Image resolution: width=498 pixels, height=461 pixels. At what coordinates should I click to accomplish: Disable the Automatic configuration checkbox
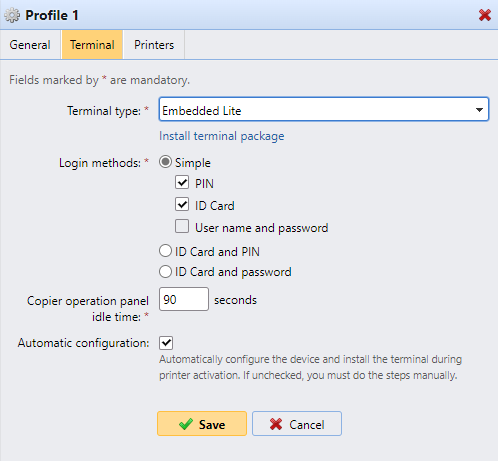coord(166,343)
